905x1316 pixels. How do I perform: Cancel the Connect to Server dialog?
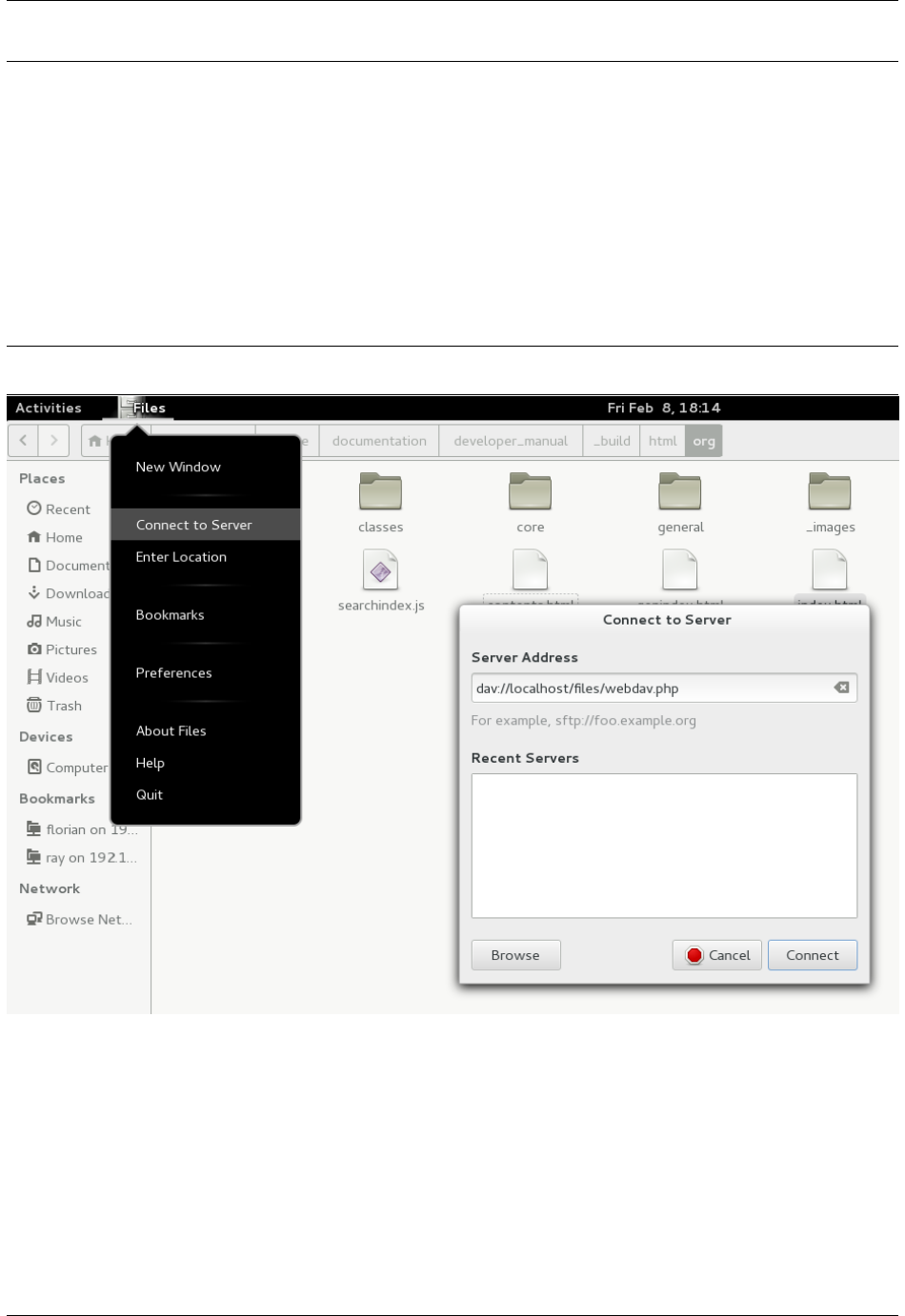pos(719,955)
